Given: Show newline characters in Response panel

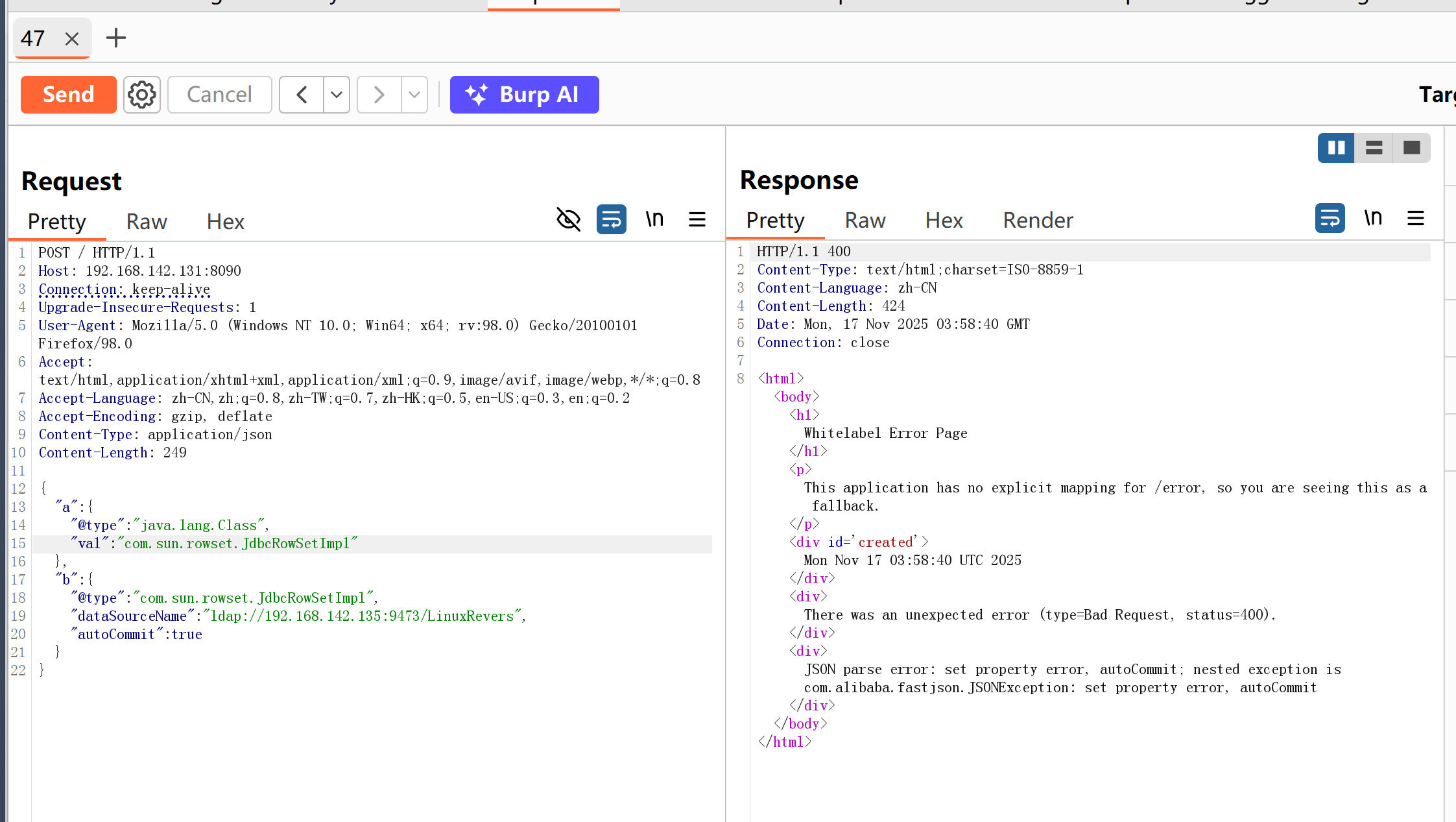Looking at the screenshot, I should tap(1373, 218).
